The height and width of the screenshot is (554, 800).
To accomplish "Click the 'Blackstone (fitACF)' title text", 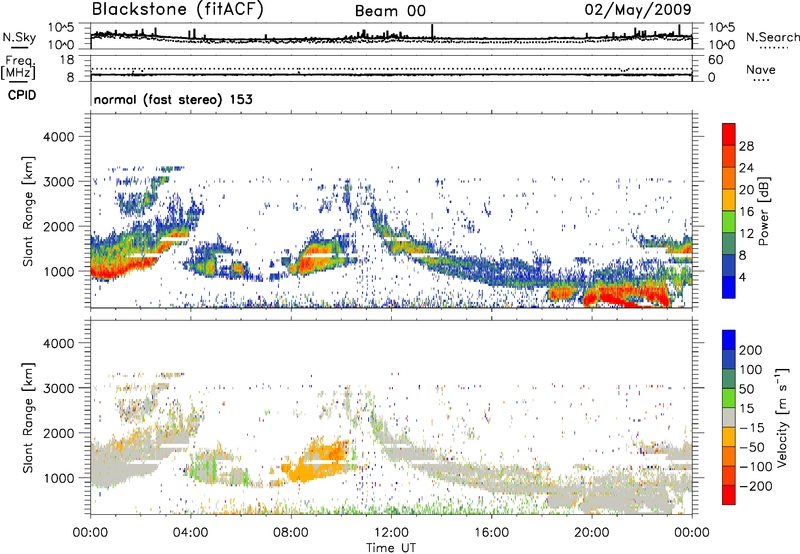I will click(177, 9).
